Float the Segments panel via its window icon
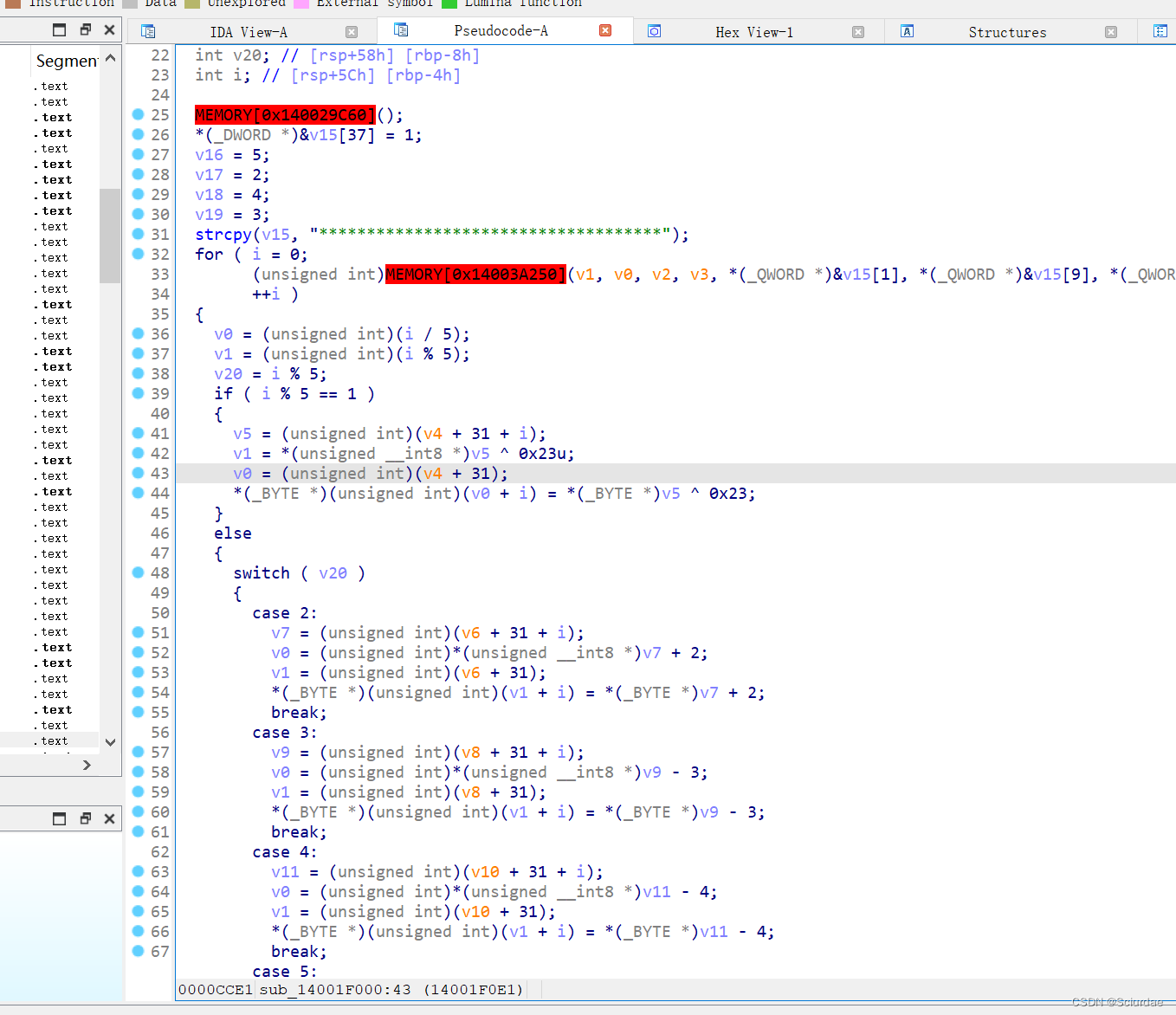The width and height of the screenshot is (1176, 1015). pyautogui.click(x=59, y=29)
